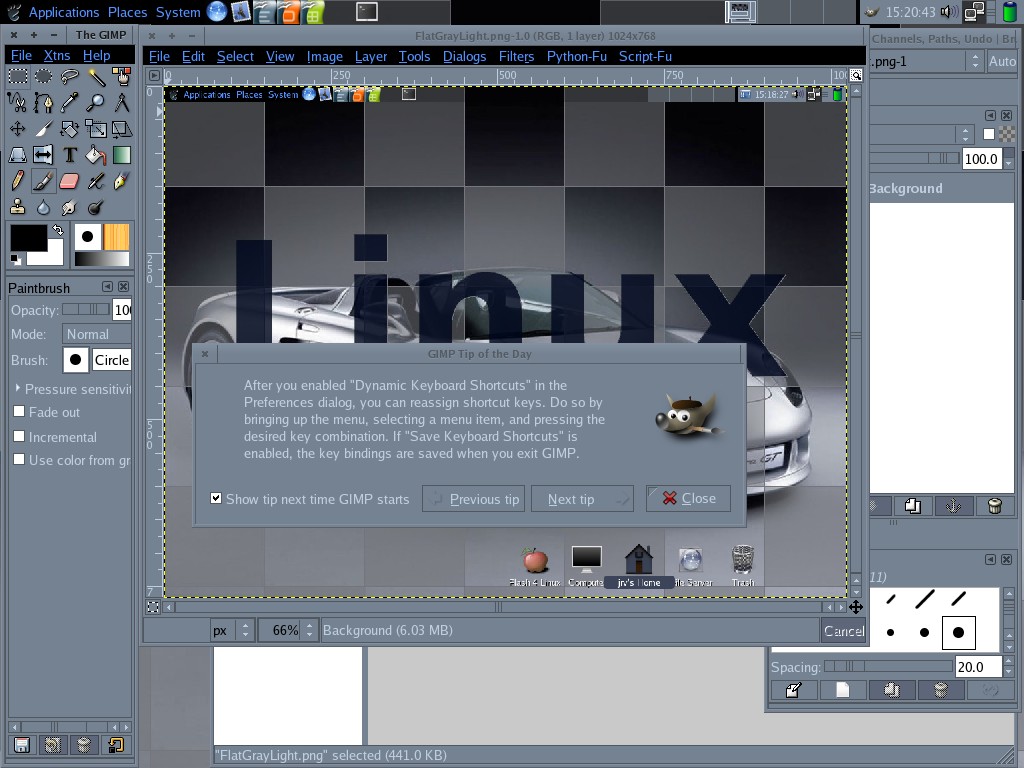The width and height of the screenshot is (1024, 768).
Task: Enable the Incremental checkbox
Action: coord(19,436)
